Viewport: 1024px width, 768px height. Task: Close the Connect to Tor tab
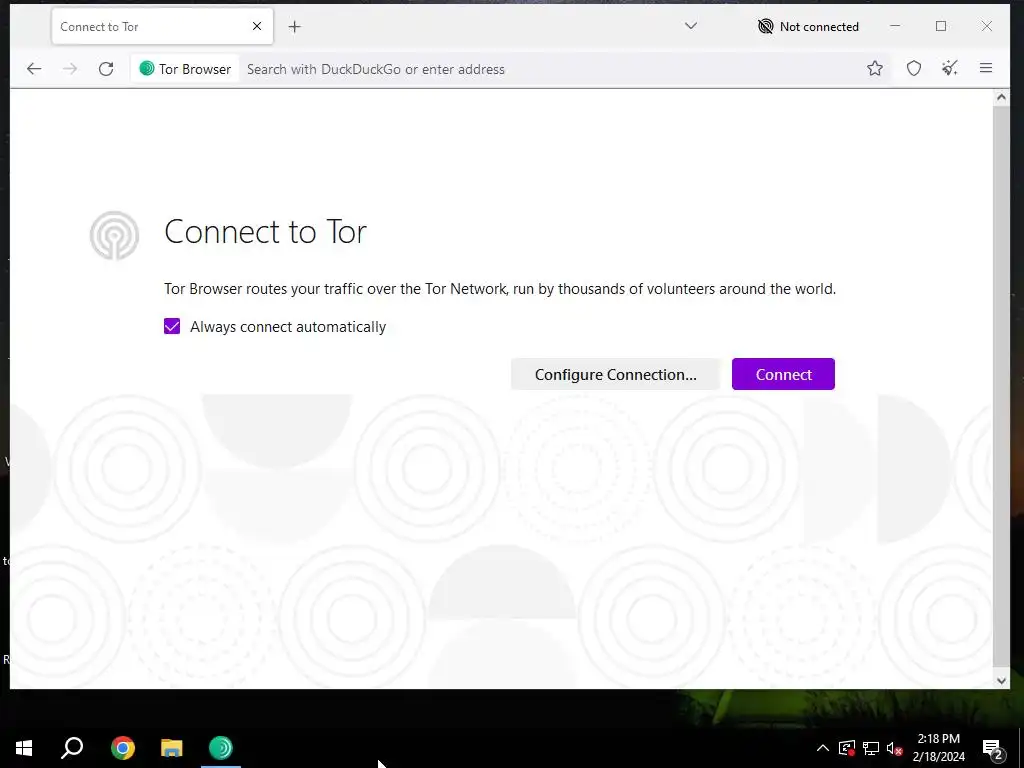point(257,26)
